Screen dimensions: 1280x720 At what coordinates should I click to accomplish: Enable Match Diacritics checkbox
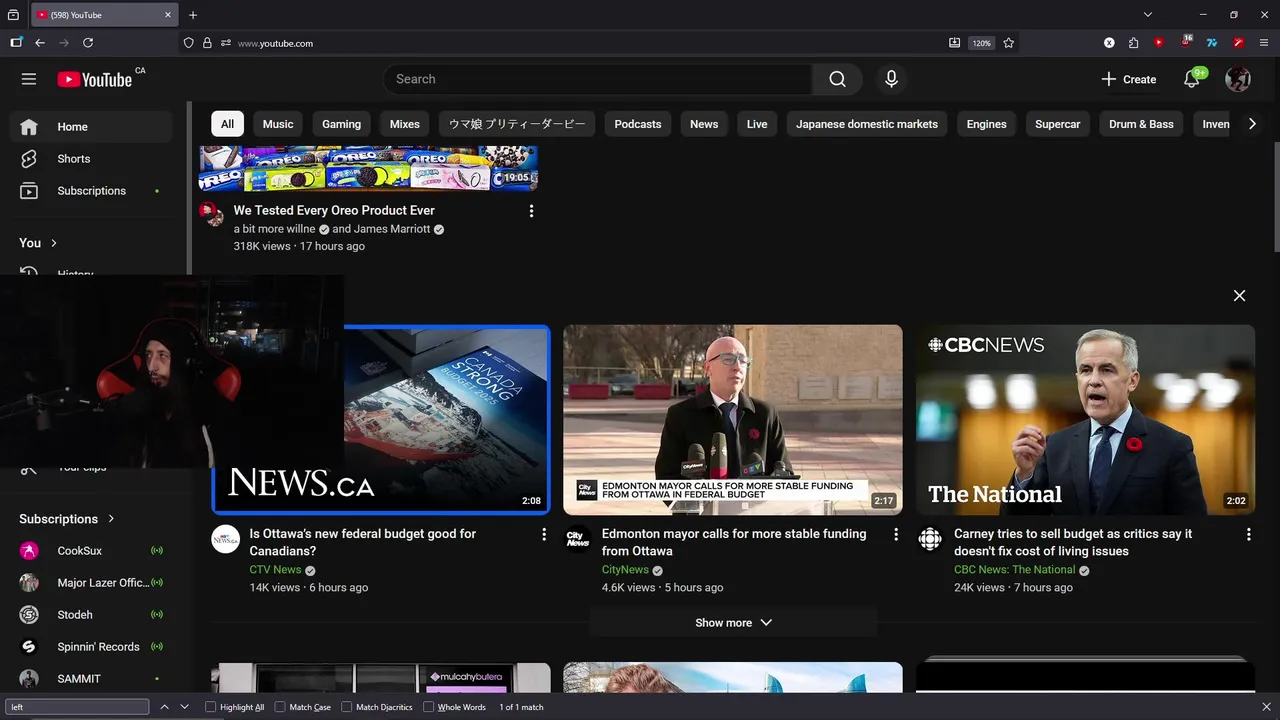coord(347,707)
